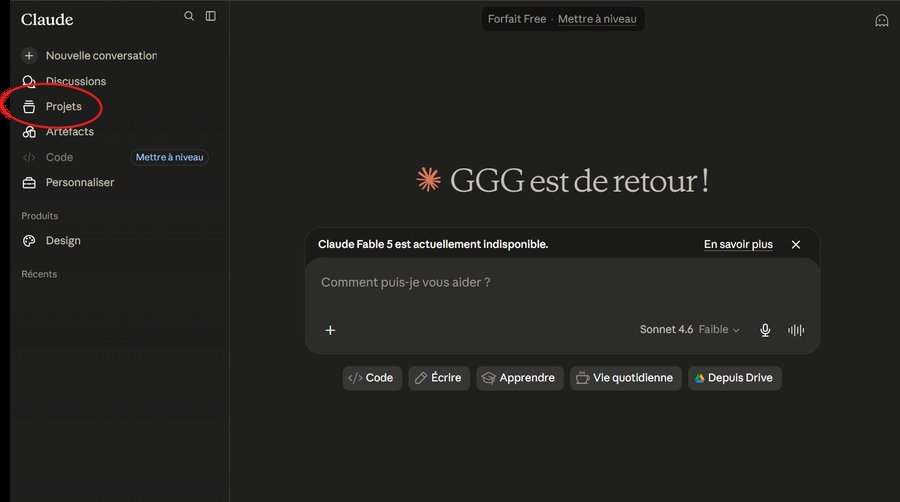Open Personnaliser settings
The height and width of the screenshot is (502, 900).
80,182
